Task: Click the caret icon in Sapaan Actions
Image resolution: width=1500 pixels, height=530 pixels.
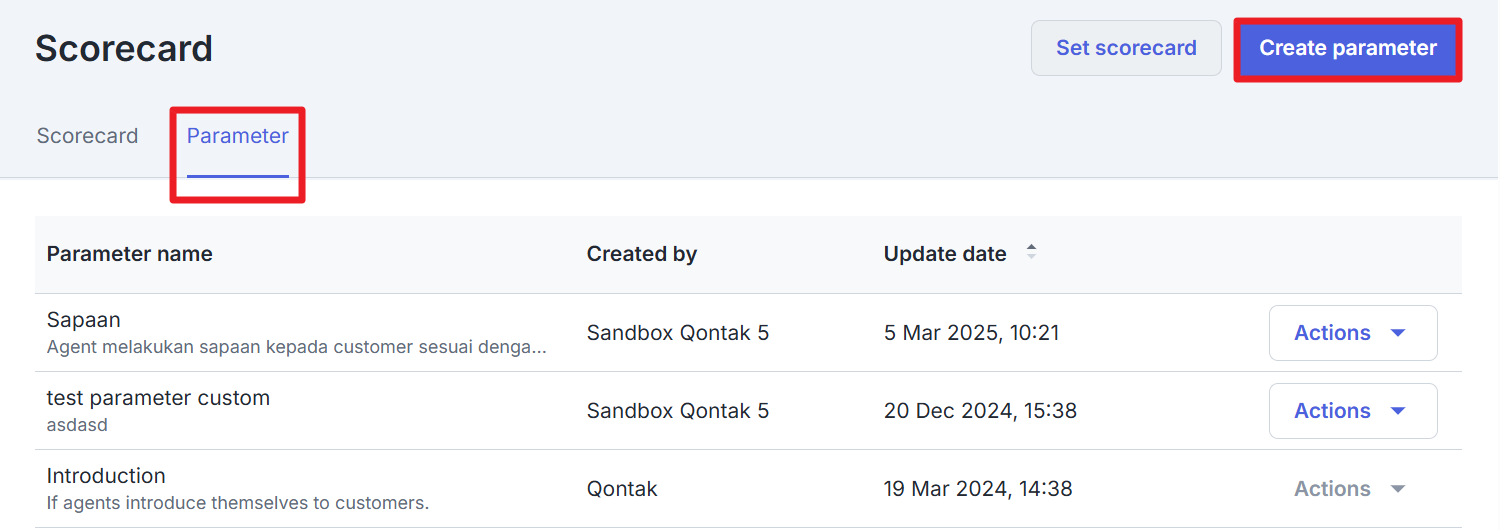Action: [x=1398, y=333]
